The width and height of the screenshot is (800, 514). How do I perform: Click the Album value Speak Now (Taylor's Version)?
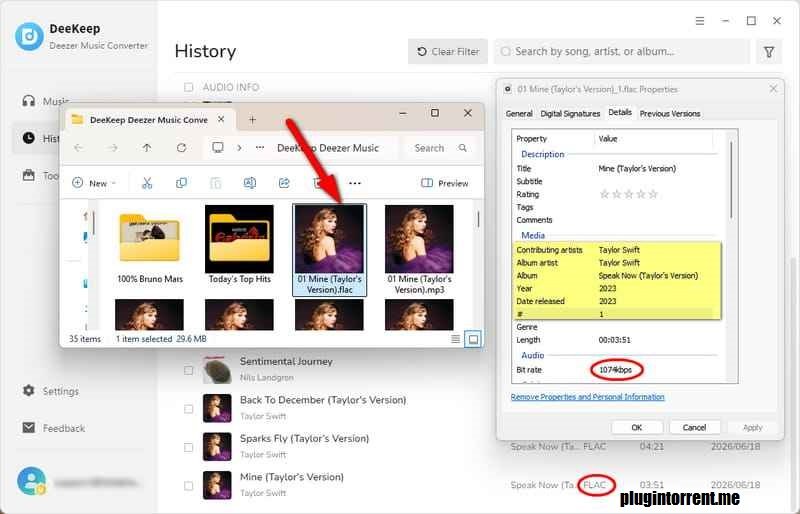pos(648,276)
